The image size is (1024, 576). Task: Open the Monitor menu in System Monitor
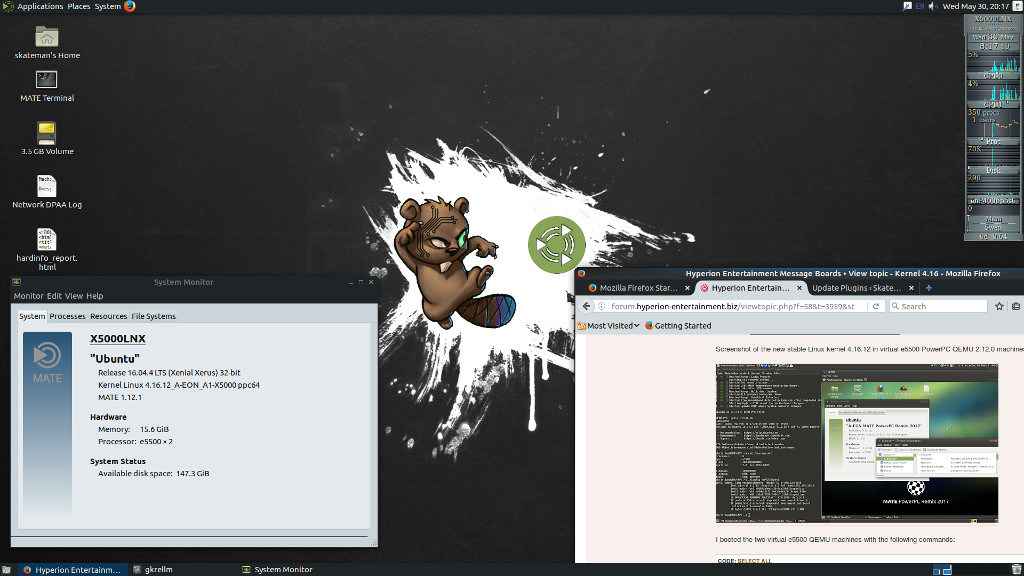coord(29,296)
